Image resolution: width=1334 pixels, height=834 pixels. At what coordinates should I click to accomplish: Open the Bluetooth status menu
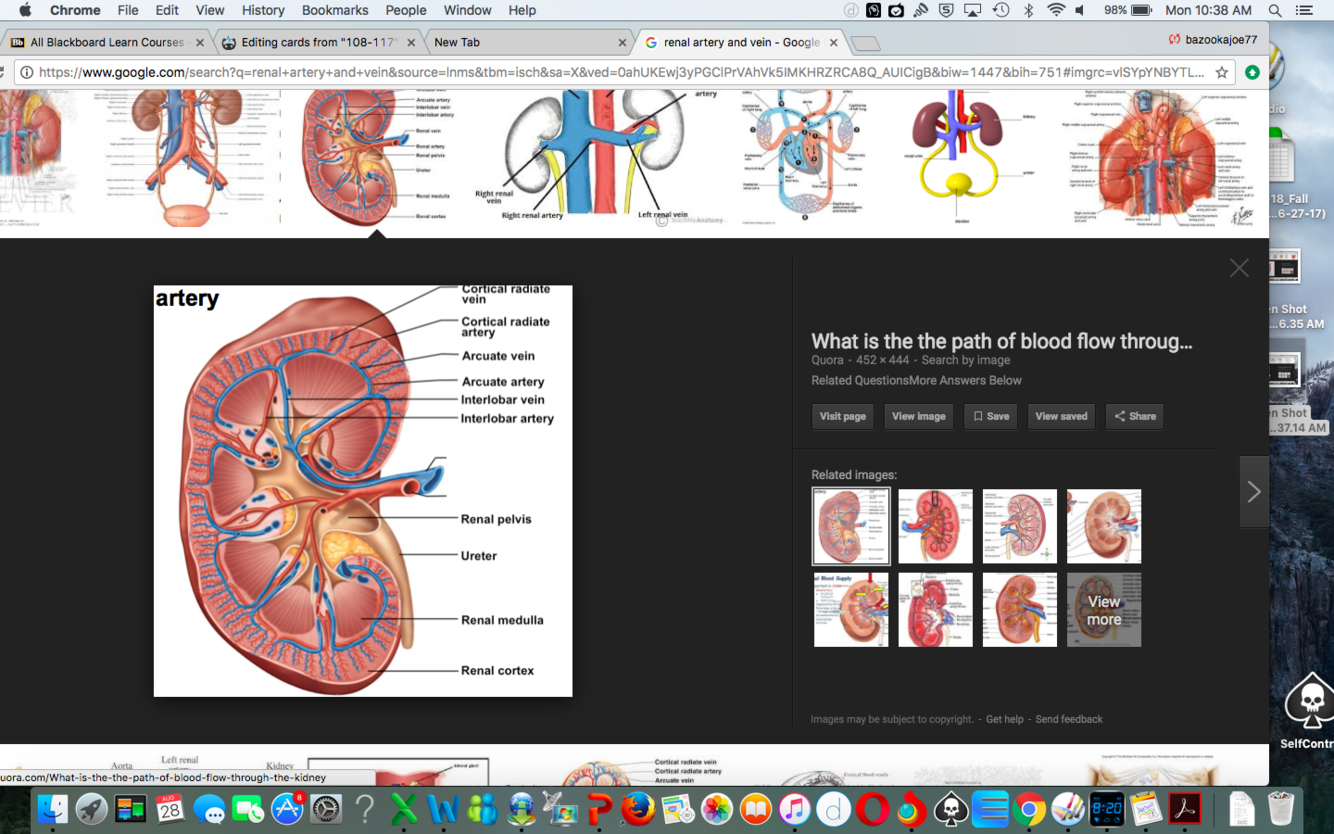1028,10
